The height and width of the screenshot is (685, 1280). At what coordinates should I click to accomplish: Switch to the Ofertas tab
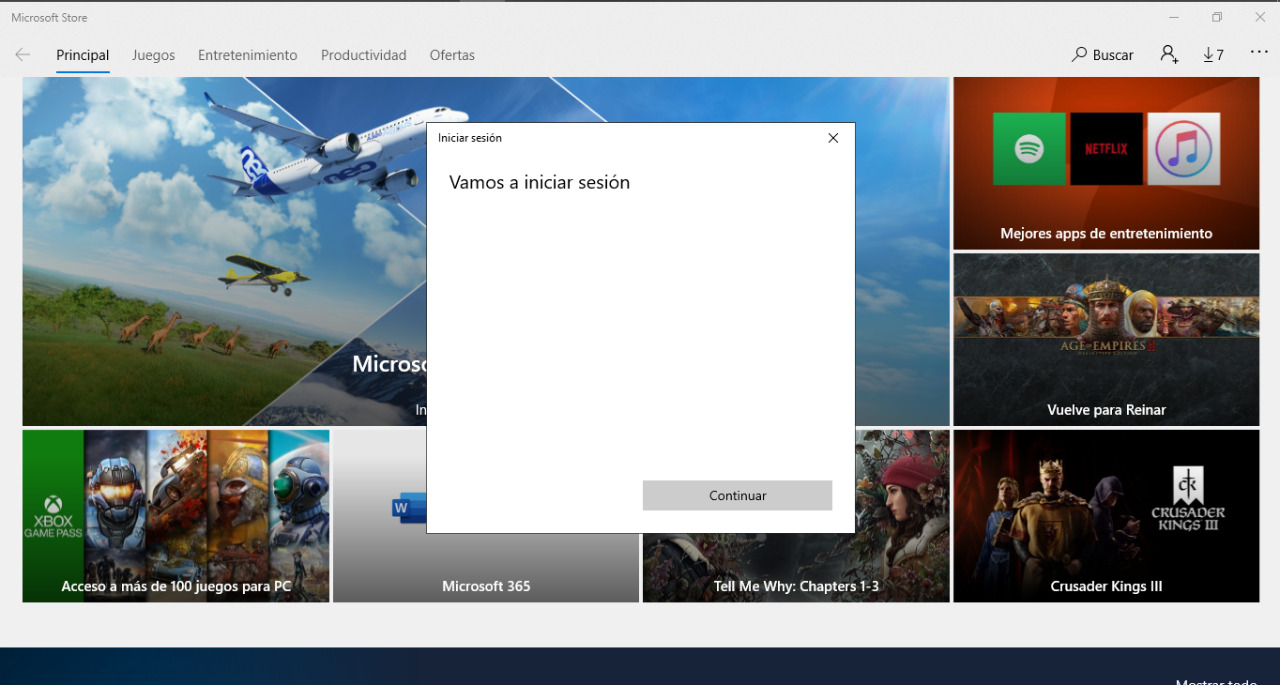point(452,55)
